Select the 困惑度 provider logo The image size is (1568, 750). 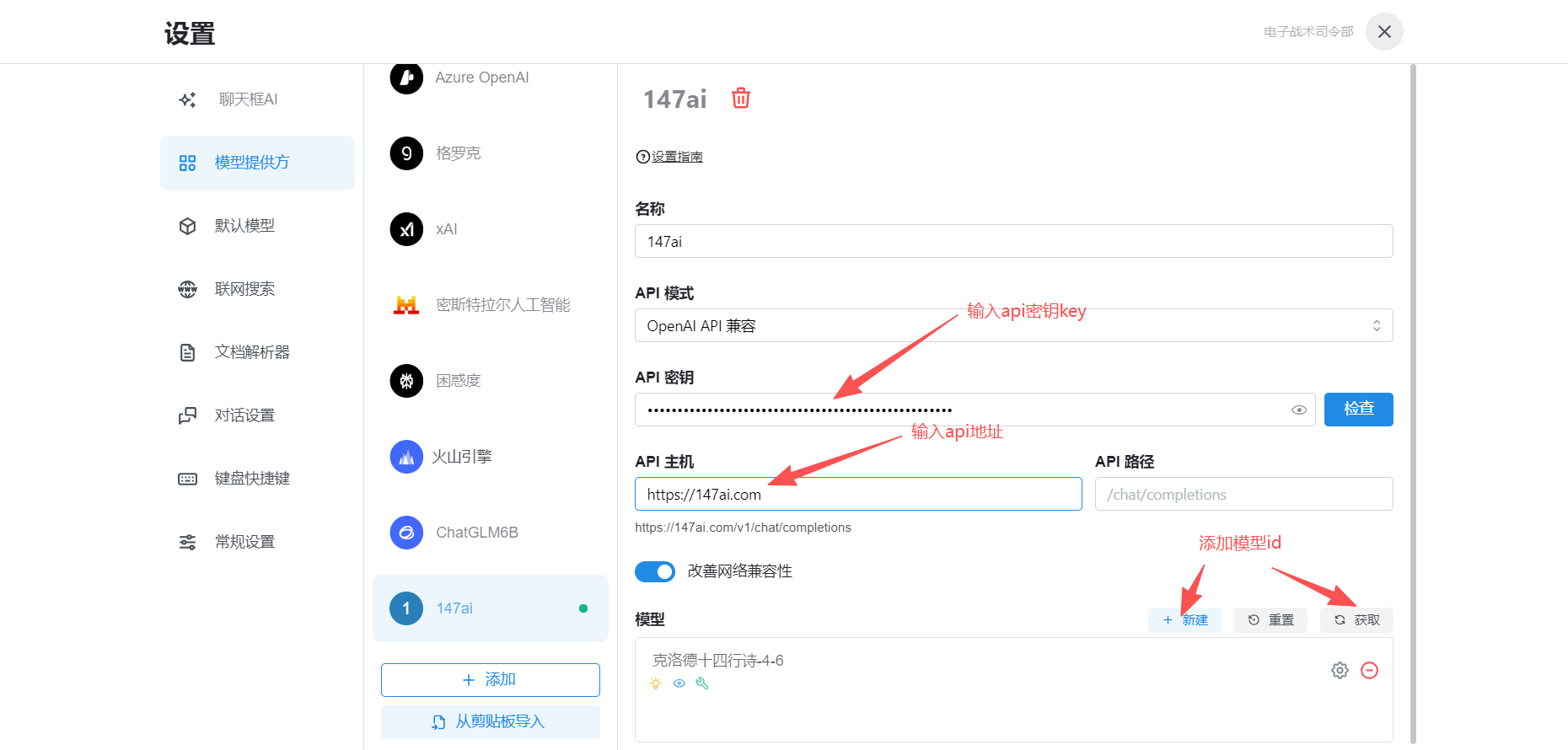[x=406, y=381]
